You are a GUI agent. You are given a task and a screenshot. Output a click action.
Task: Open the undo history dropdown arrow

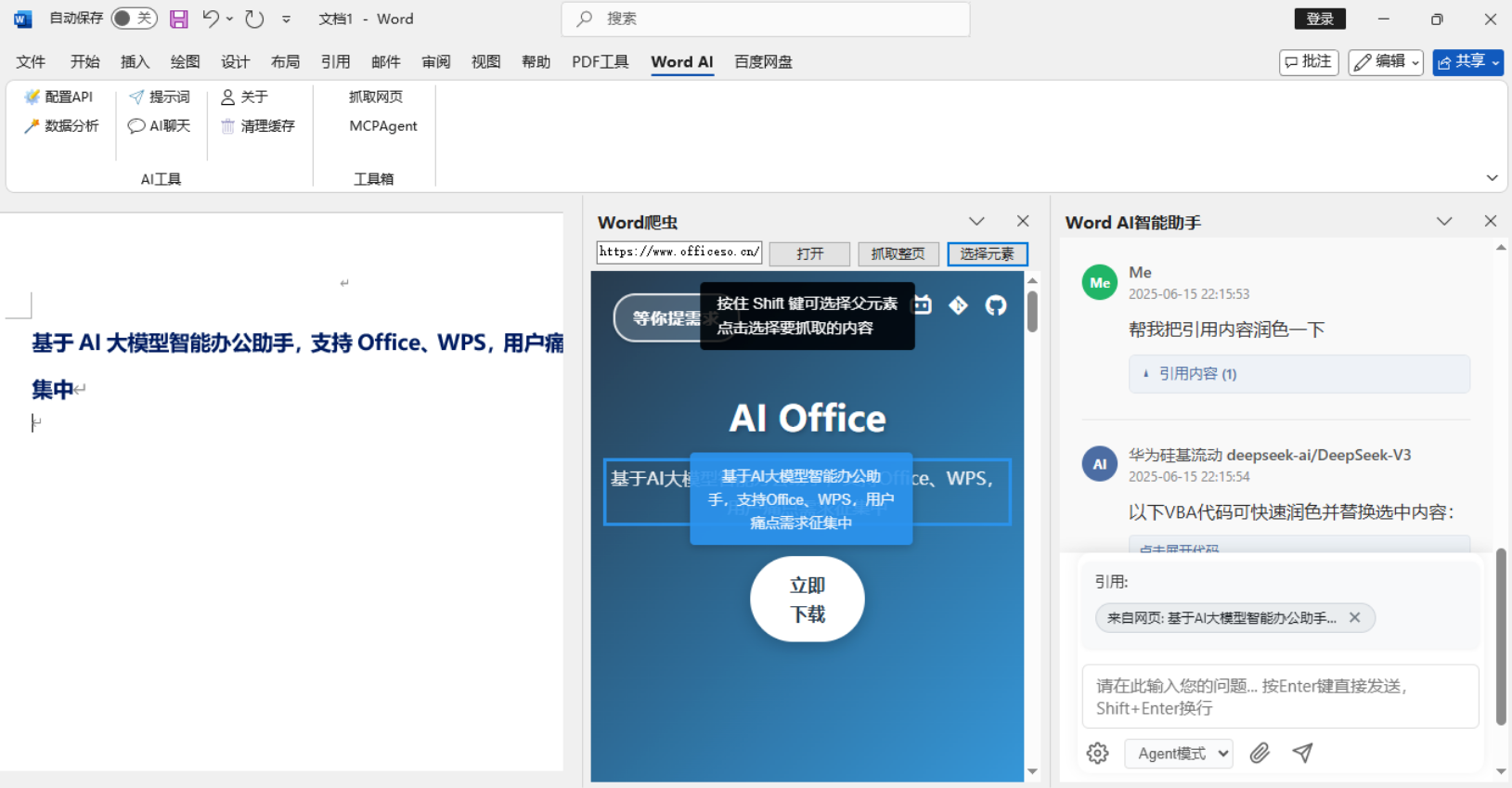(229, 19)
